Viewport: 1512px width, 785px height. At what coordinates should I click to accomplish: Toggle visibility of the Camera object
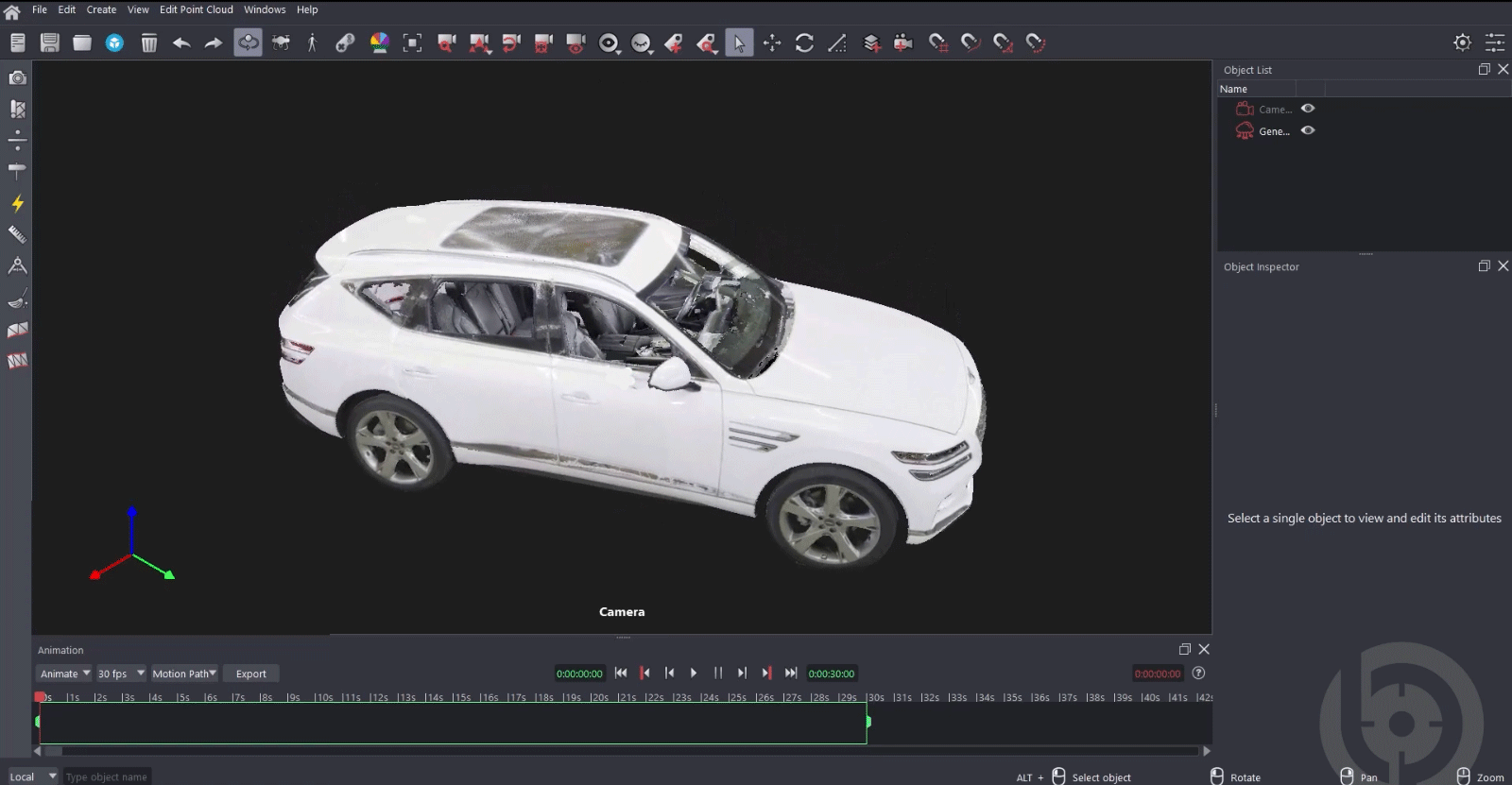click(1308, 109)
